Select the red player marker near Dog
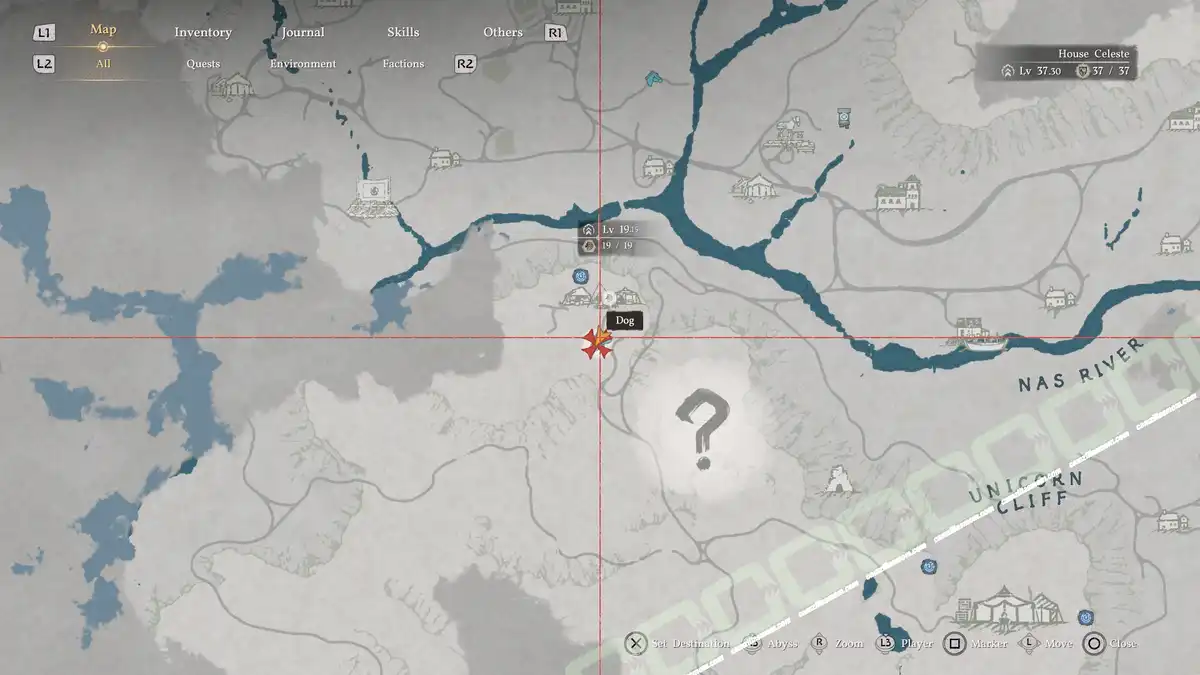 (x=597, y=343)
